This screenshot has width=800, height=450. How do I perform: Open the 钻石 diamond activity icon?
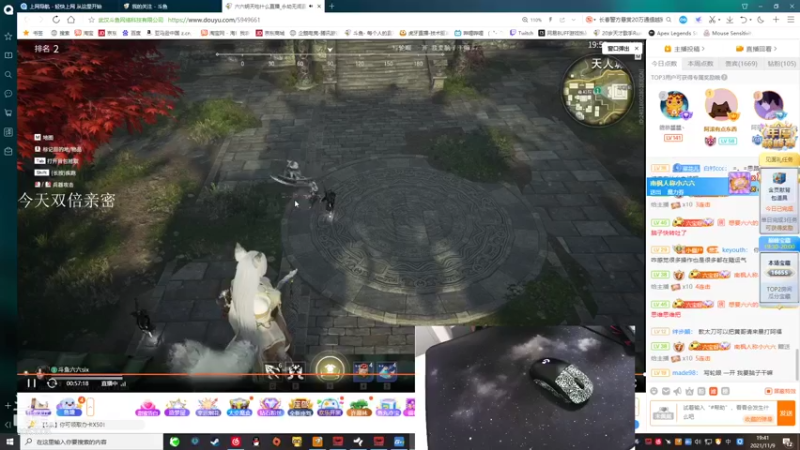click(x=270, y=408)
